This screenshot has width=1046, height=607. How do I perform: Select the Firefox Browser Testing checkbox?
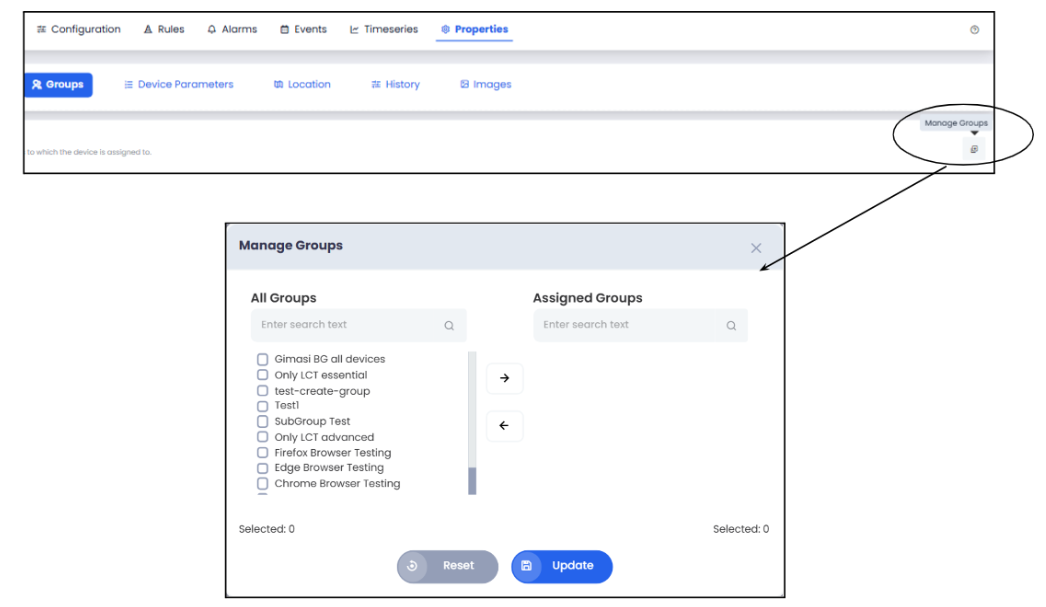pos(263,453)
